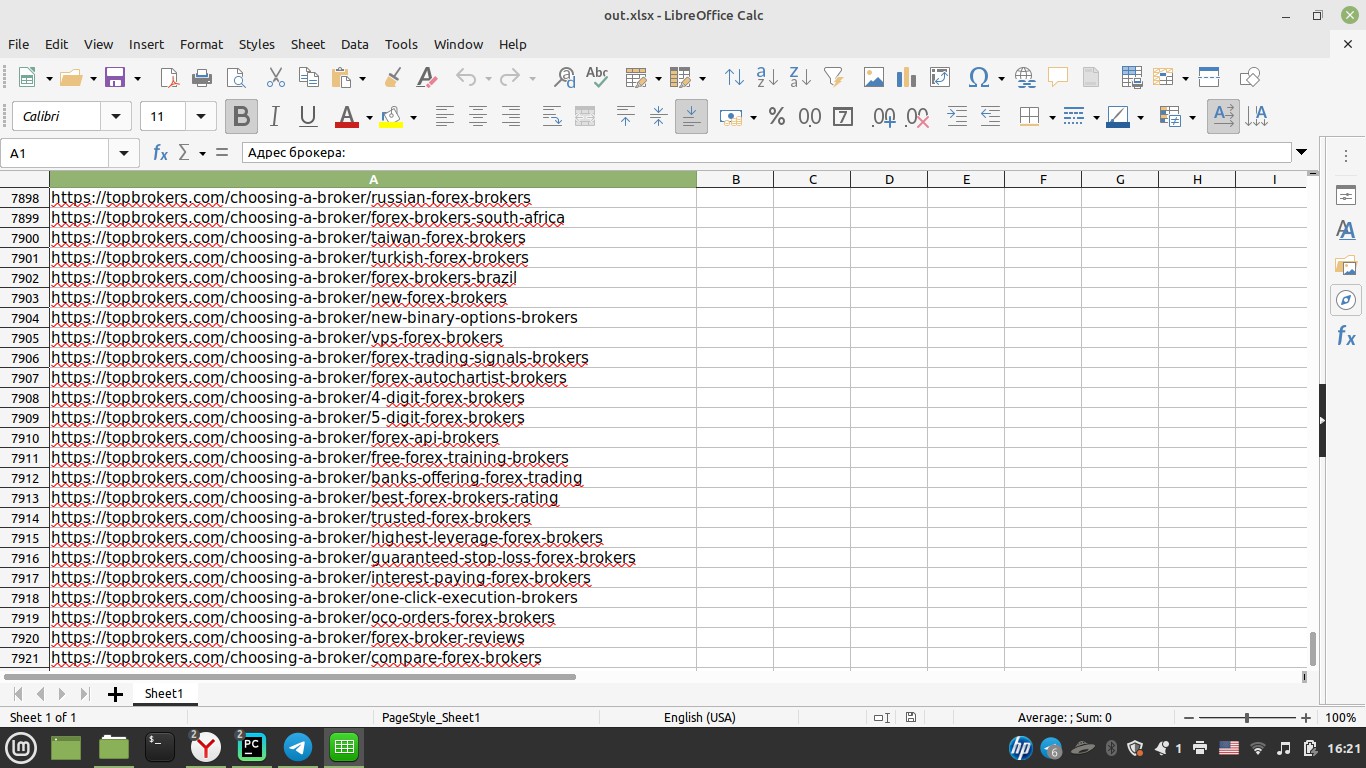The image size is (1366, 768).
Task: Apply the red font color swatch
Action: 346,117
